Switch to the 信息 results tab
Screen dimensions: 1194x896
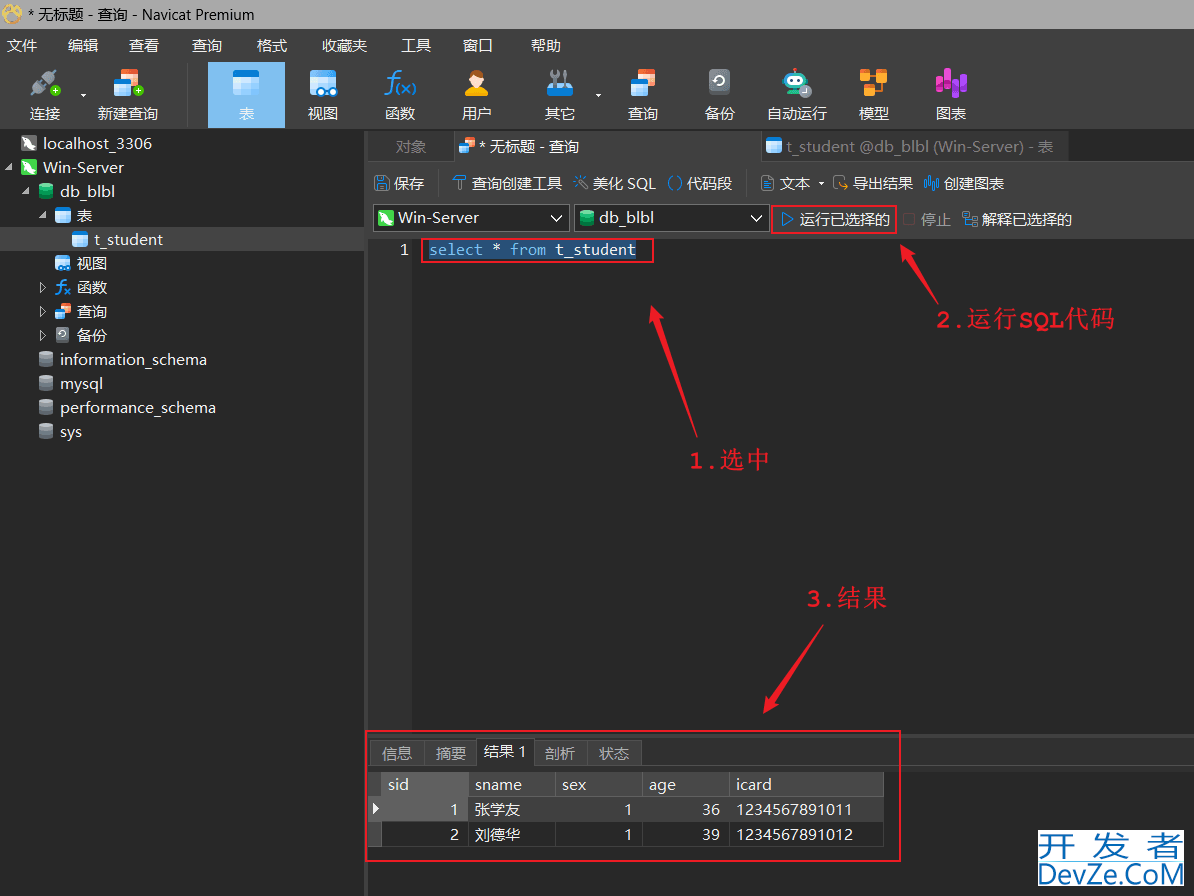point(397,753)
